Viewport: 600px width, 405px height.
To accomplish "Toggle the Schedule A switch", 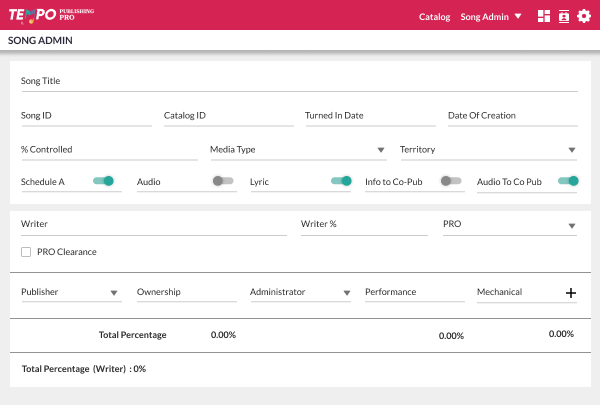I will point(104,181).
